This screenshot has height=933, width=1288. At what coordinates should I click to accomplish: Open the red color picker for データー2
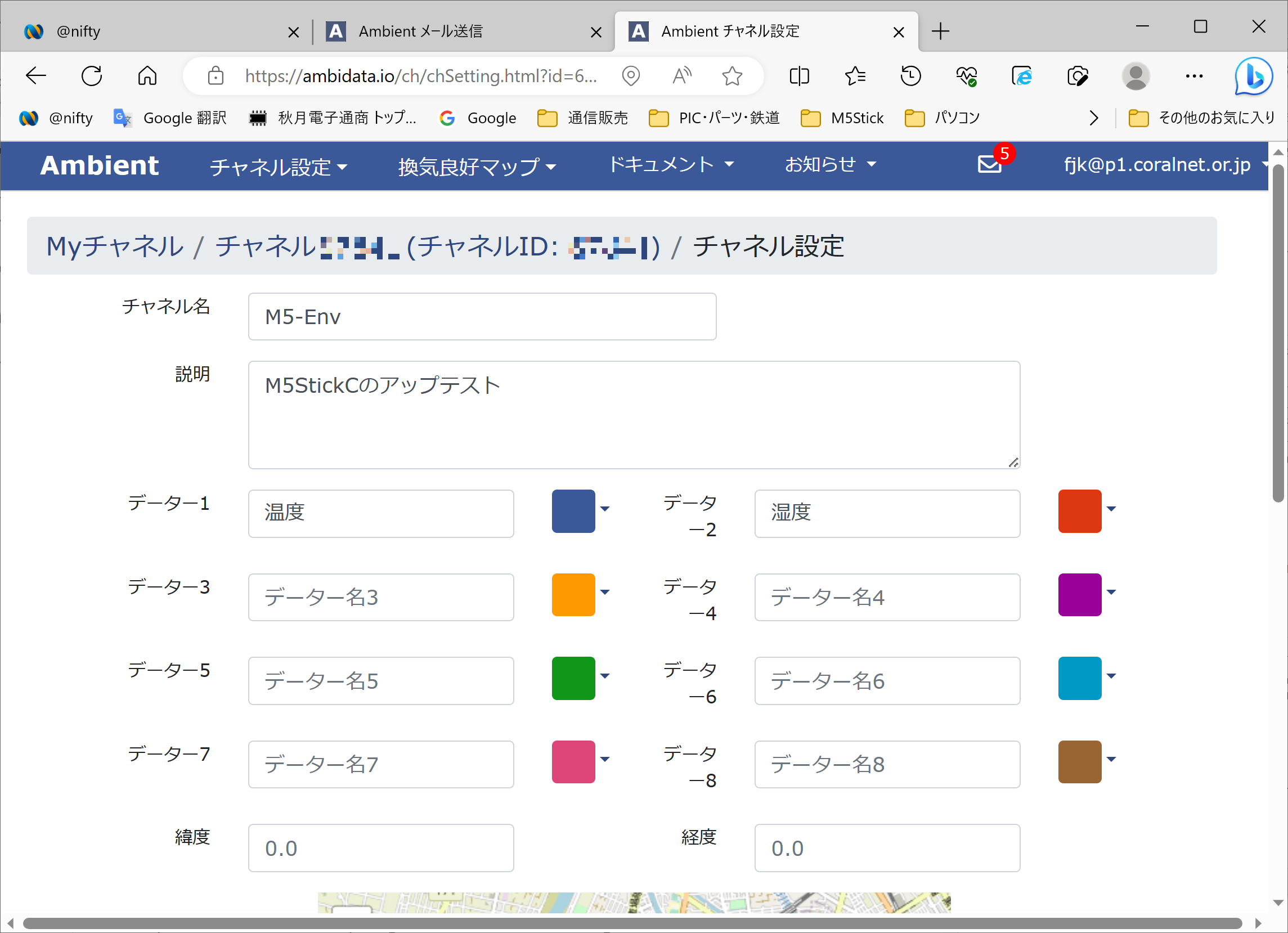tap(1087, 510)
